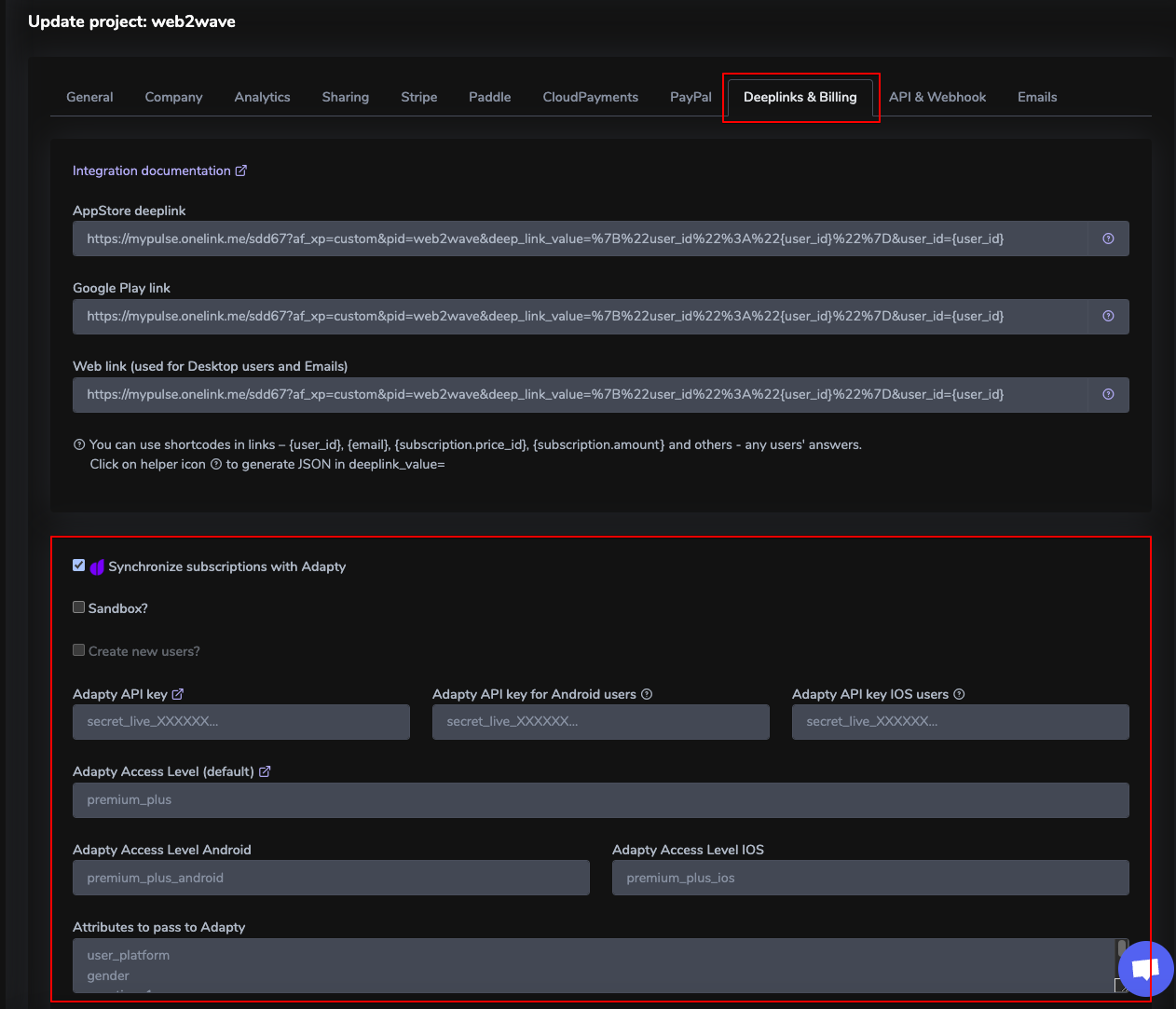Click help icon beside Adapty API key for Android users

click(647, 694)
